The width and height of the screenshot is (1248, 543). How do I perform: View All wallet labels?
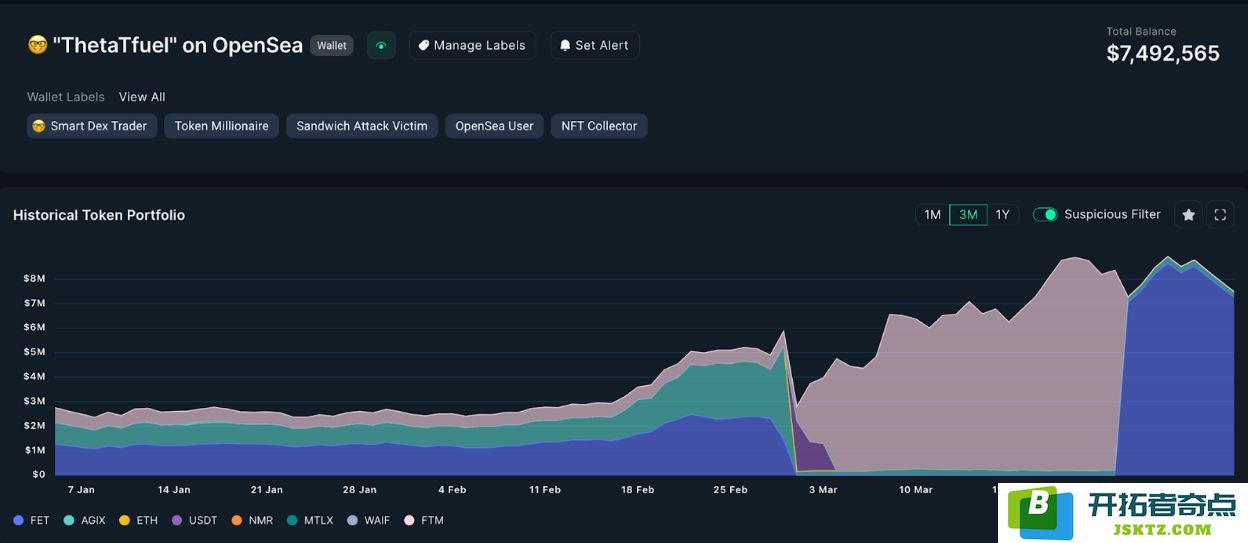[x=142, y=97]
